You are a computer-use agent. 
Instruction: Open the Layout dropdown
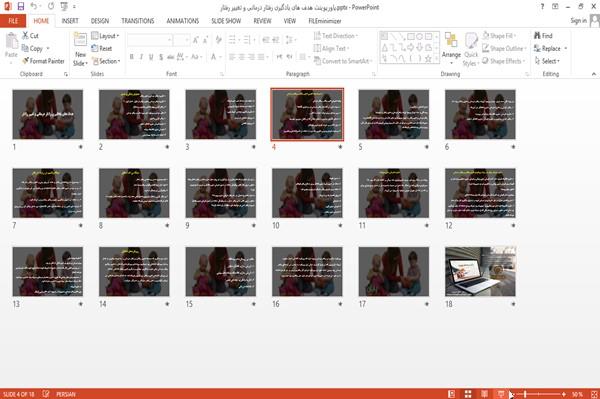105,36
